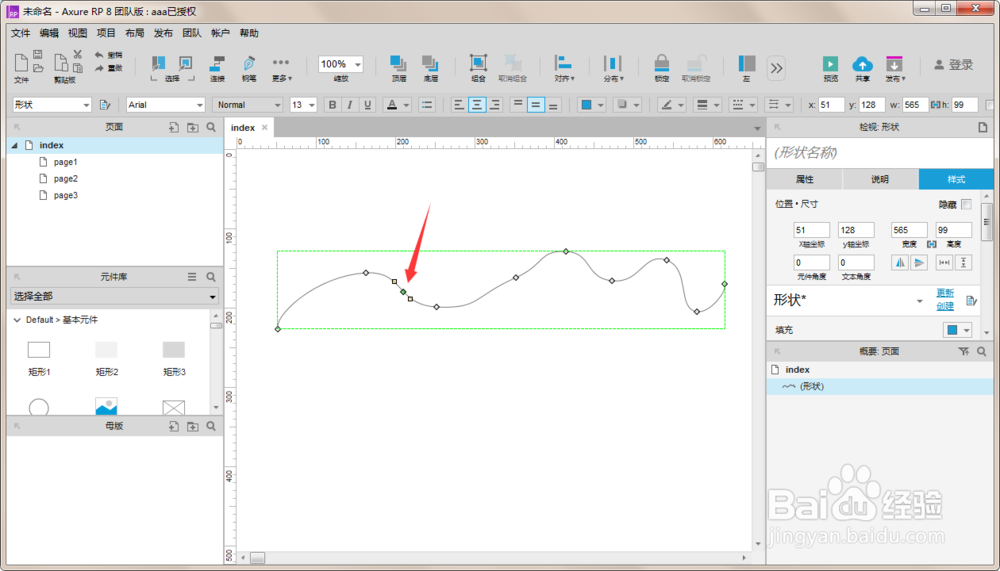Click the left panel (左) toggle icon

(747, 63)
